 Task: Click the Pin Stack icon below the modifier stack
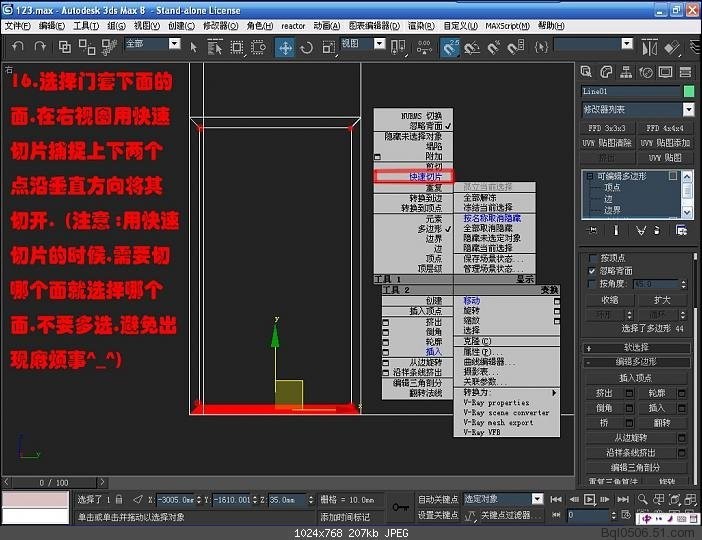[592, 230]
